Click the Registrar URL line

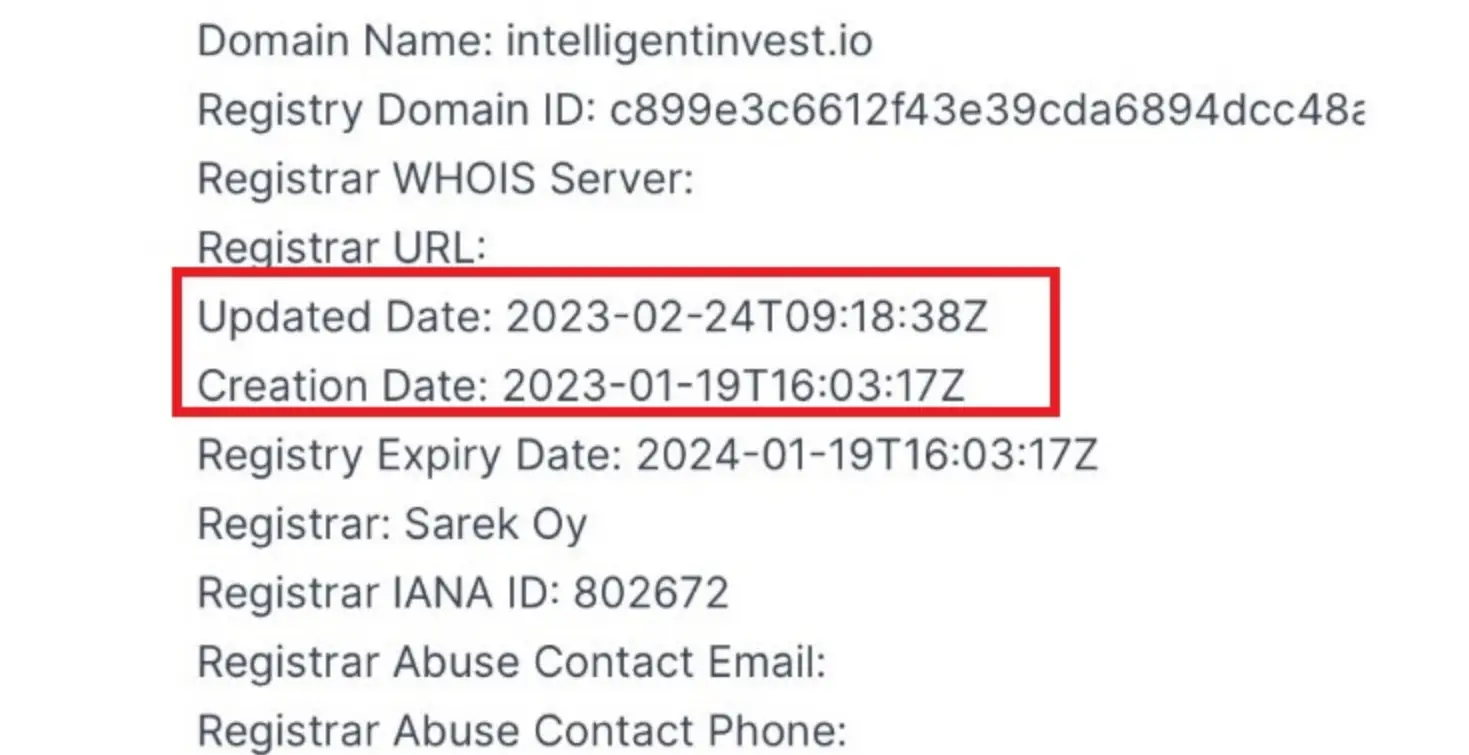click(x=341, y=248)
